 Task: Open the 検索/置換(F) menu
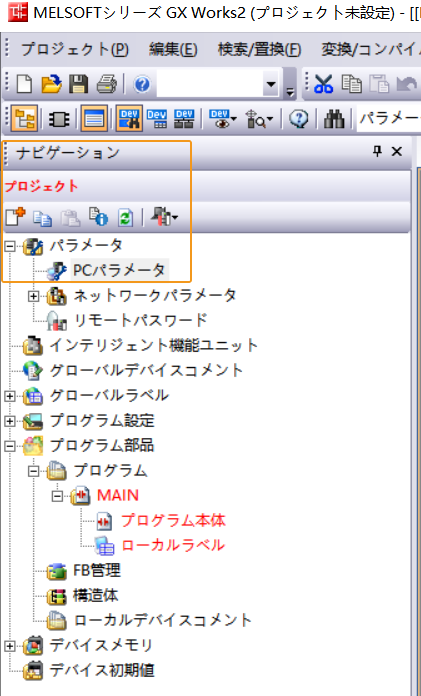[x=259, y=49]
